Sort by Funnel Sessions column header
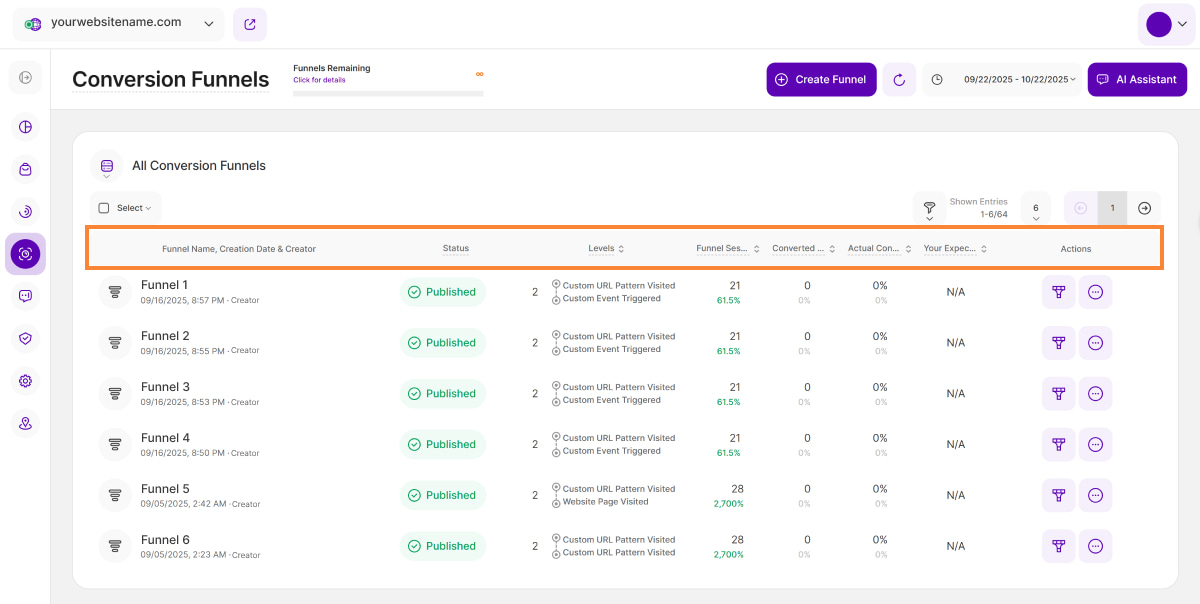The height and width of the screenshot is (604, 1200). point(727,249)
